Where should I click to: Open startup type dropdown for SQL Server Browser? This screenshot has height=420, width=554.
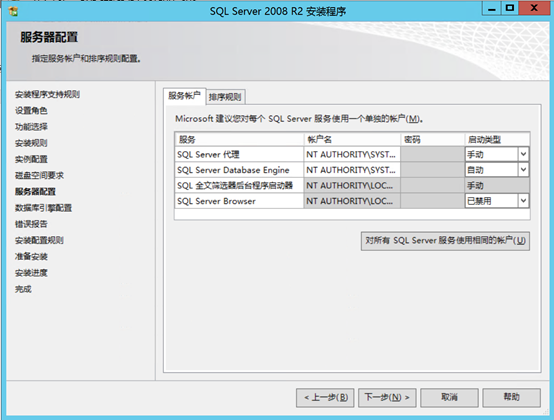(x=523, y=201)
